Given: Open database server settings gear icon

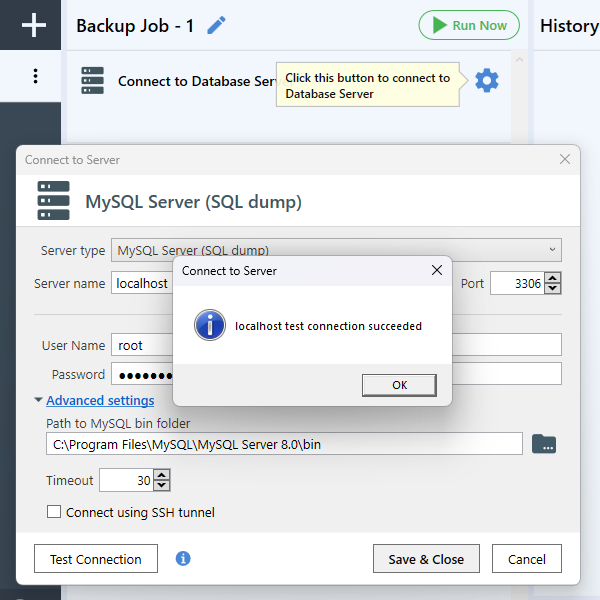Looking at the screenshot, I should pyautogui.click(x=487, y=80).
